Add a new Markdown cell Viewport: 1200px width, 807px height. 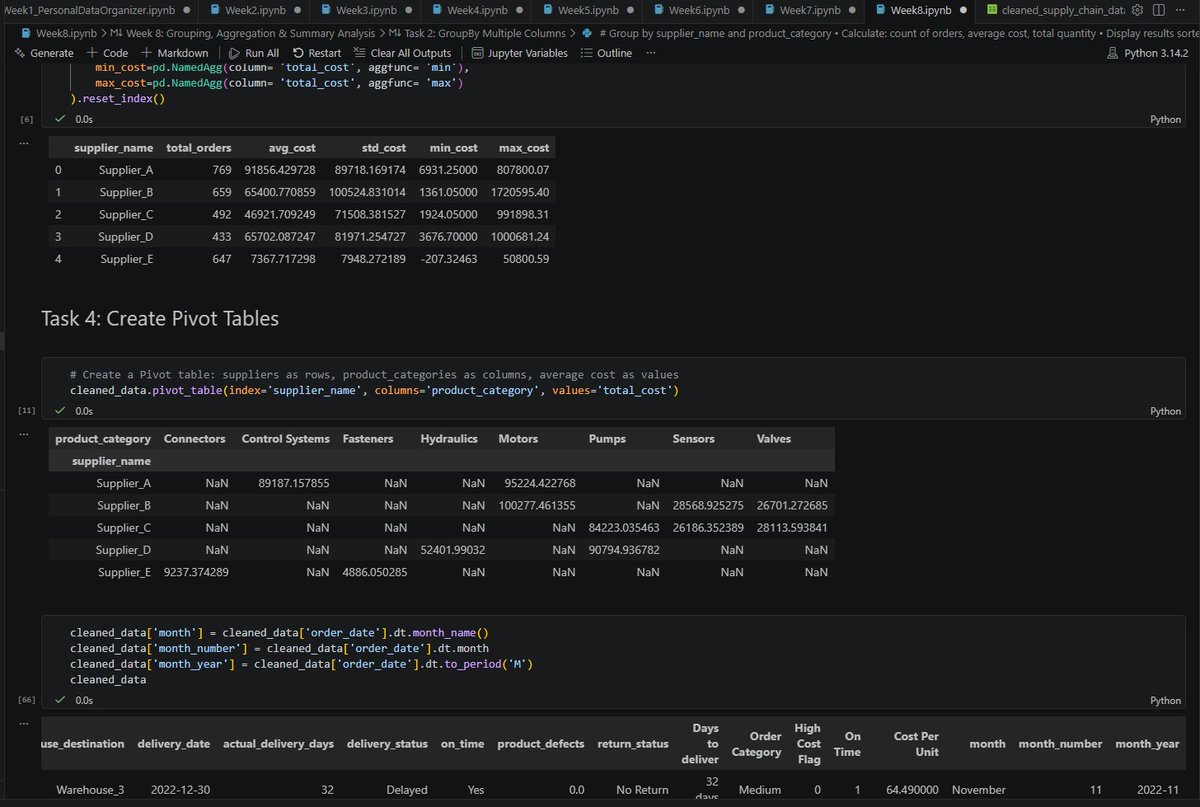click(x=175, y=53)
